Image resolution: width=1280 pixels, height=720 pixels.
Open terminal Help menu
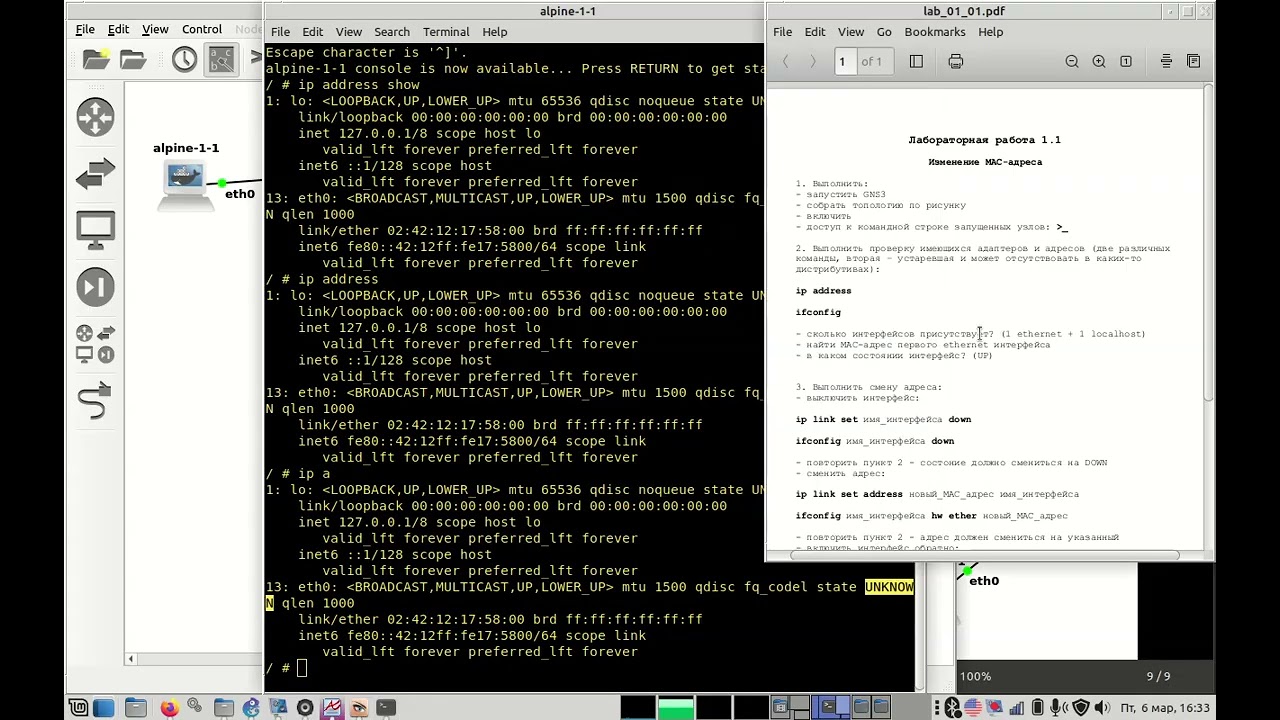click(x=495, y=32)
